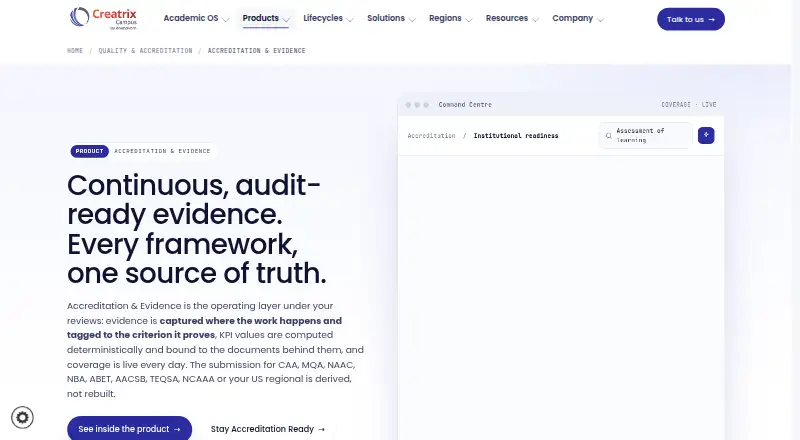The image size is (800, 440).
Task: Click the Assessment of learning search field
Action: (x=646, y=135)
